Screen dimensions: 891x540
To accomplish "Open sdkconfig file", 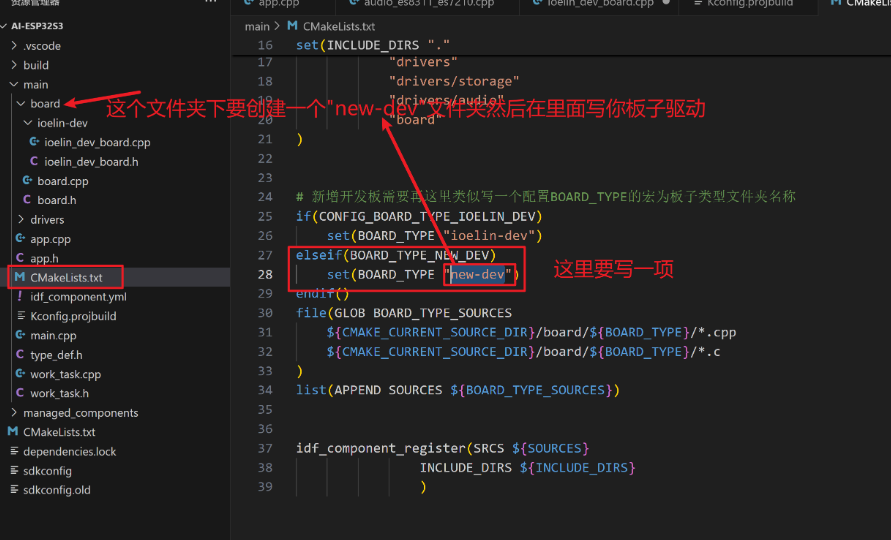I will point(47,471).
